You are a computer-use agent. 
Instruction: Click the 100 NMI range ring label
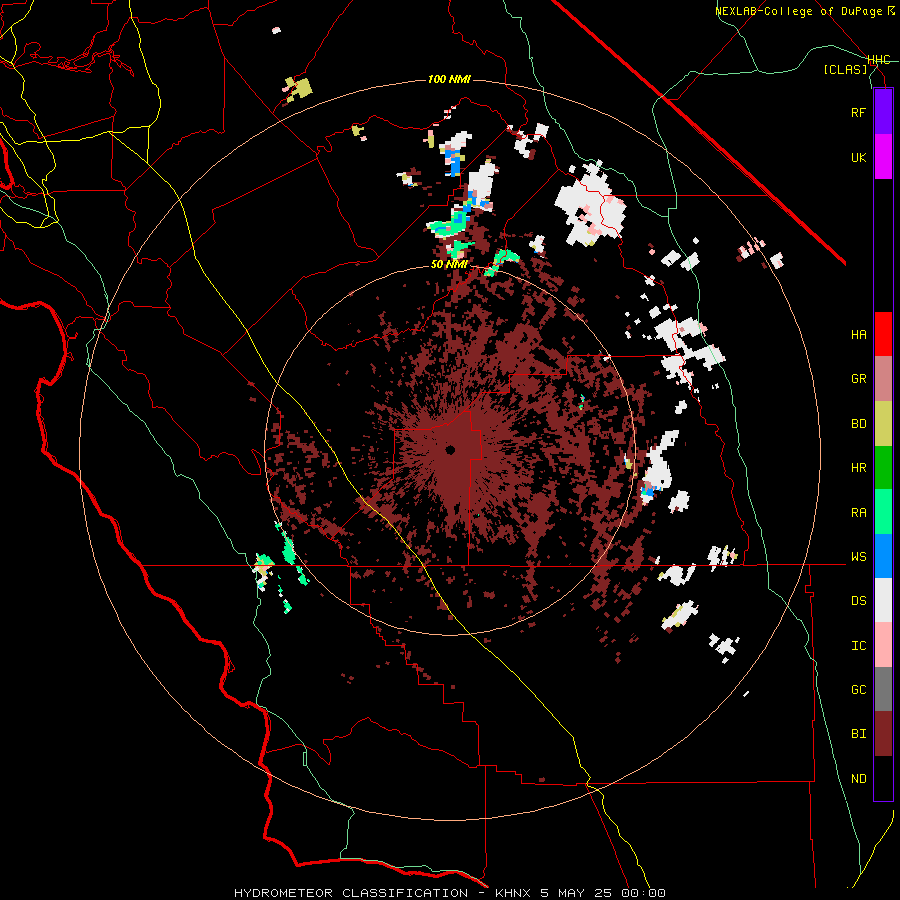(449, 79)
